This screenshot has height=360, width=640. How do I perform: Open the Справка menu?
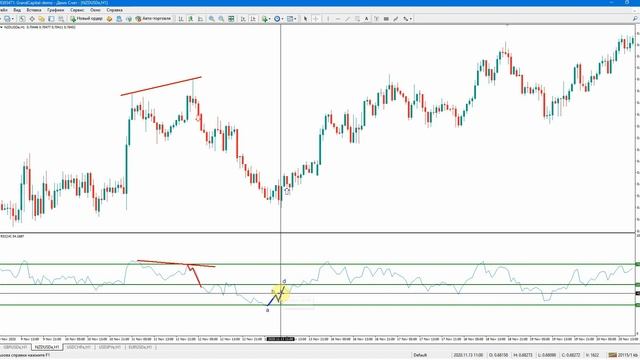click(114, 10)
